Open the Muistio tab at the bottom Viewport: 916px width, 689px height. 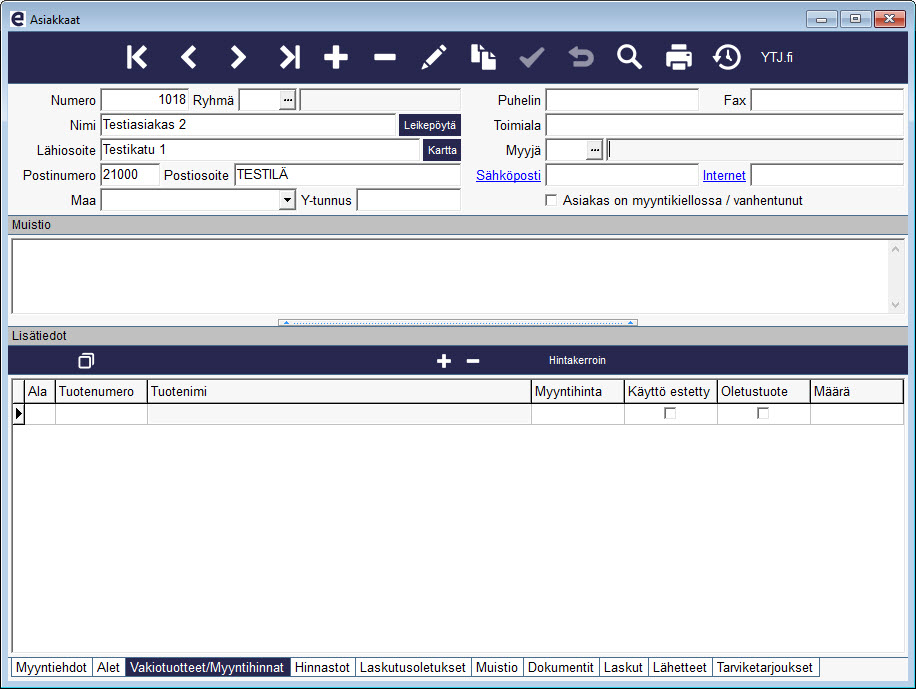point(497,667)
